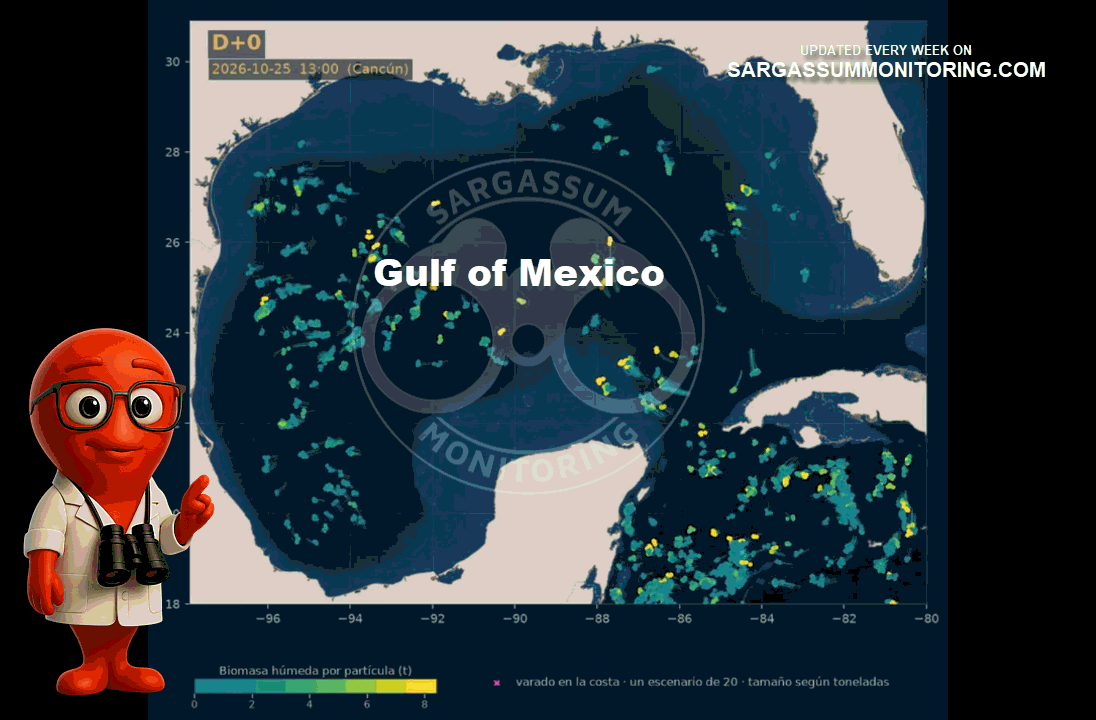Click the latitude 26 axis label
This screenshot has height=720, width=1096.
tap(173, 243)
